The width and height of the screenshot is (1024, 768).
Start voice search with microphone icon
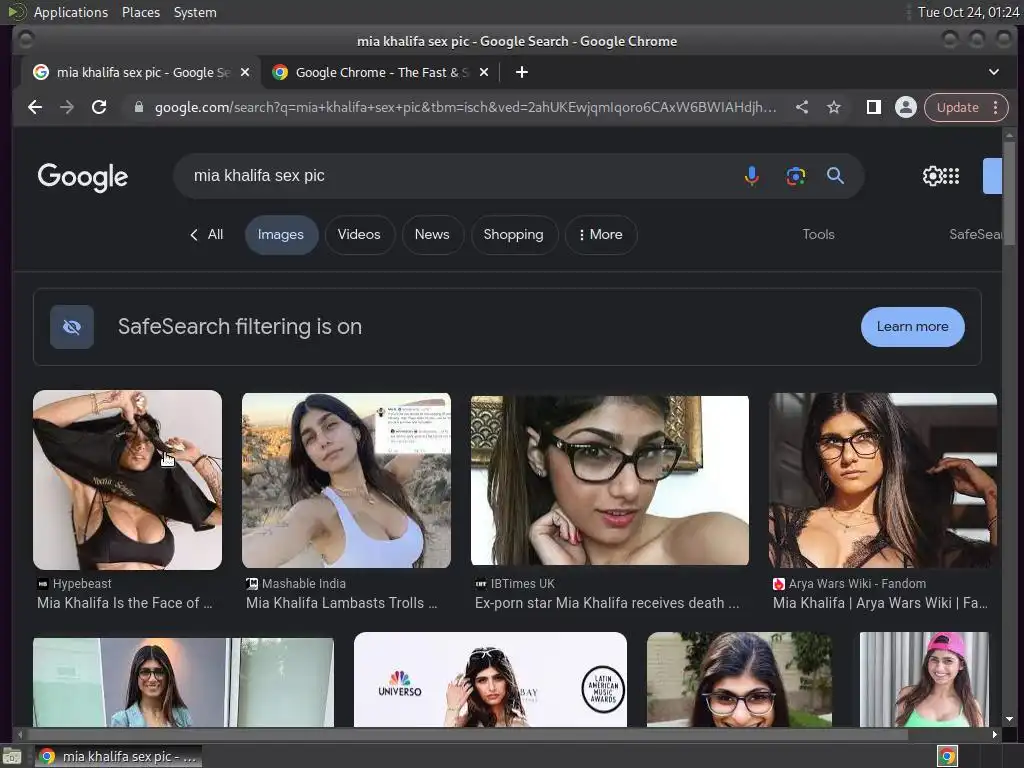[752, 176]
